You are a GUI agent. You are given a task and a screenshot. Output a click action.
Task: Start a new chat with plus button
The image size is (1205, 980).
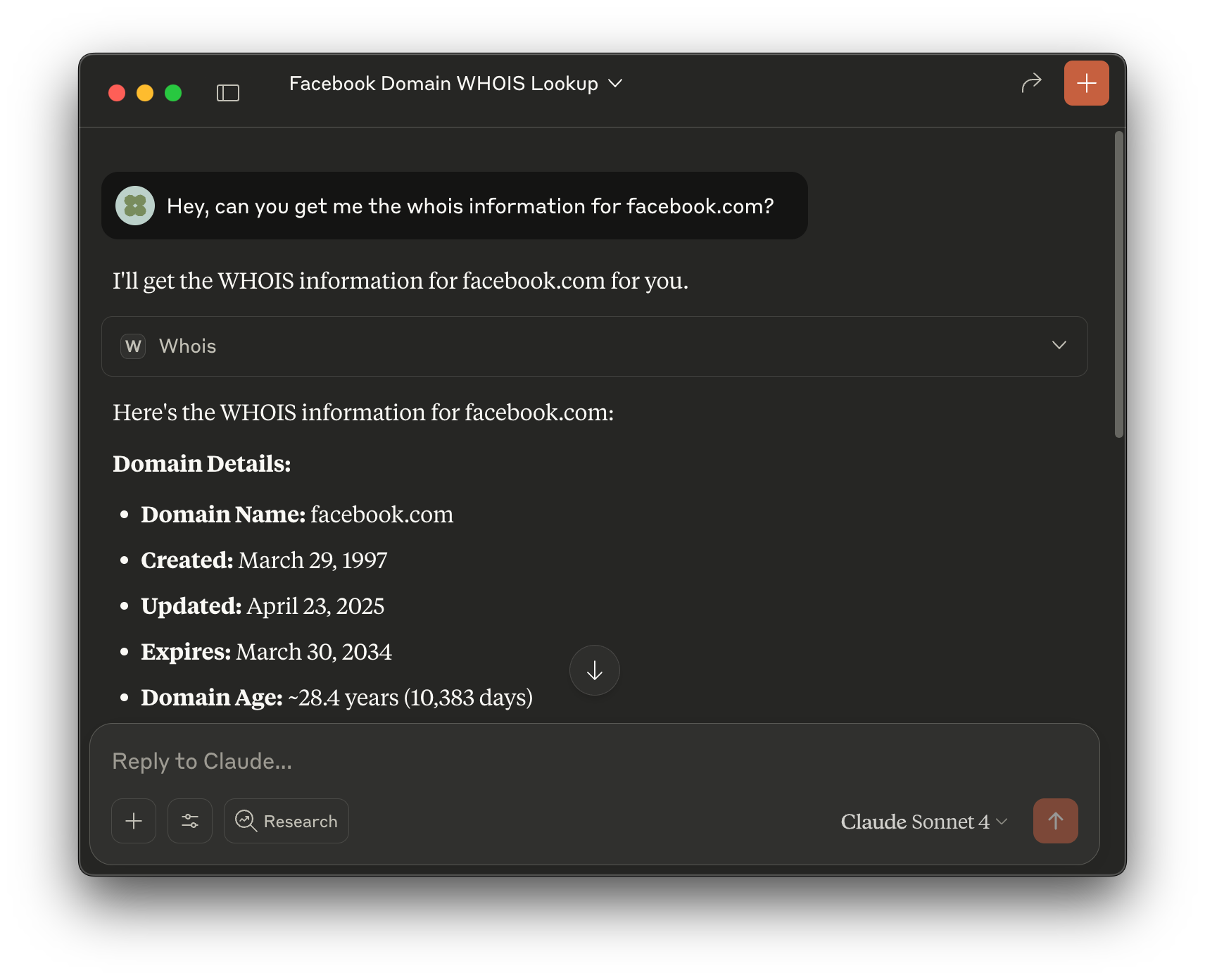[x=1086, y=83]
